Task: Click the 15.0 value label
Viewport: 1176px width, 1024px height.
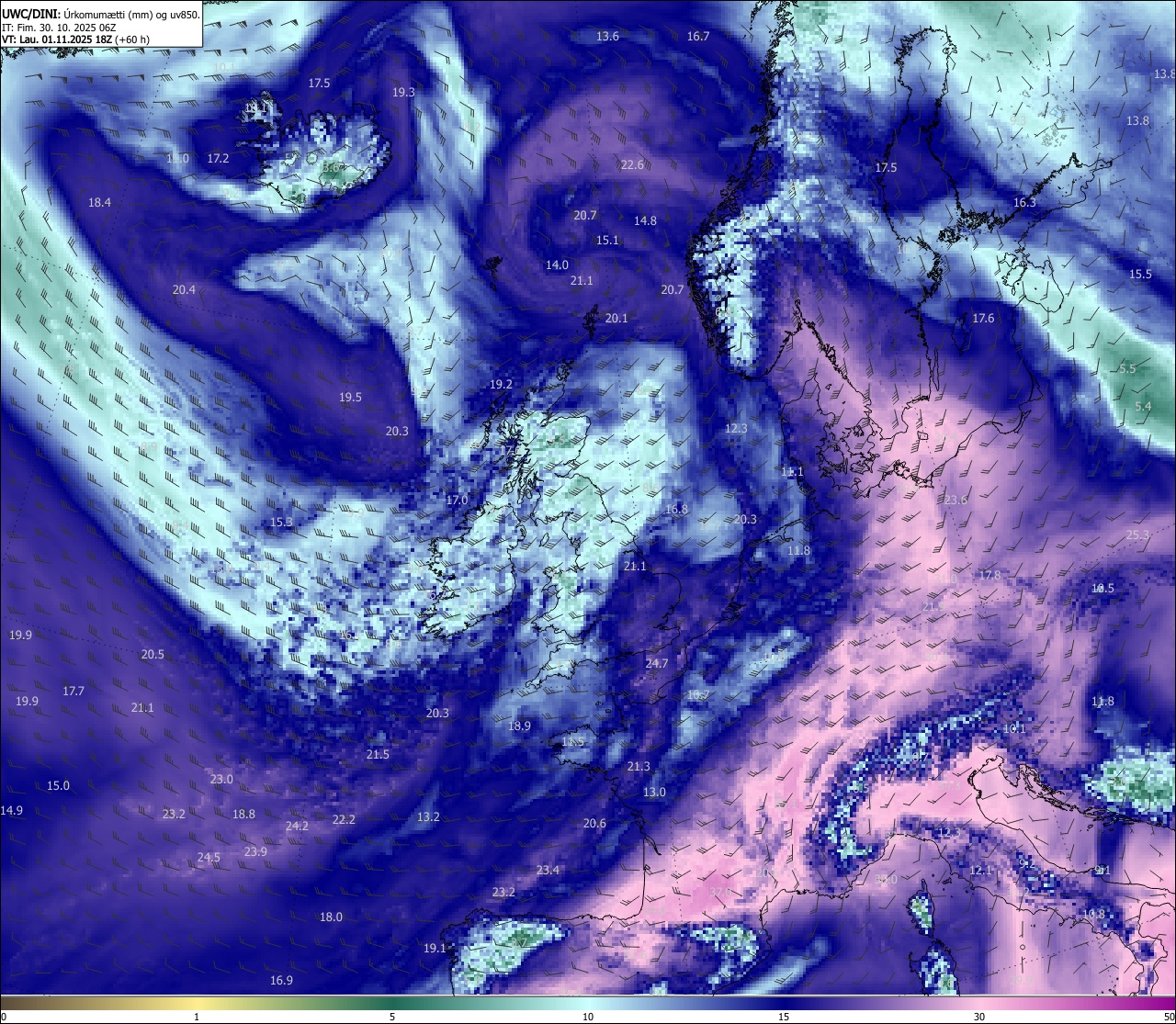Action: [58, 786]
